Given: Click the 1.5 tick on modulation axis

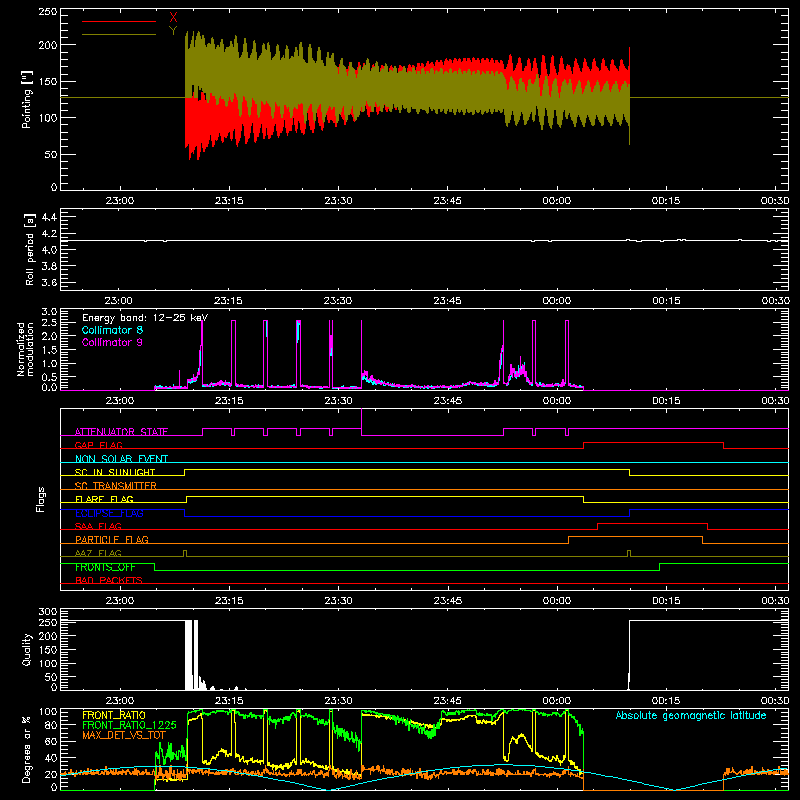Looking at the screenshot, I should pyautogui.click(x=49, y=350).
